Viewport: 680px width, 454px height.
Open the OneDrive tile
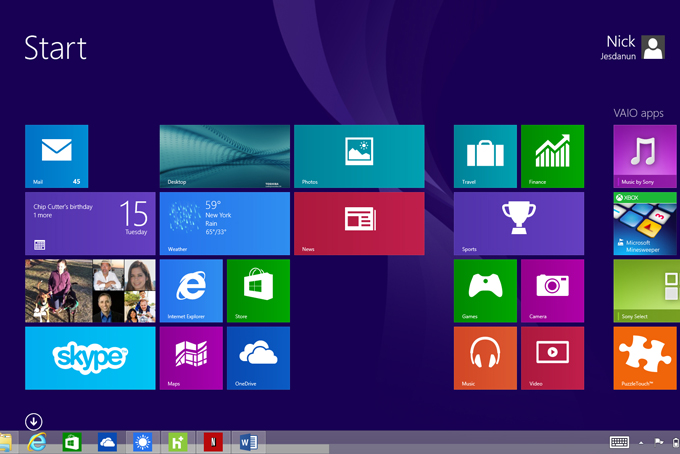click(x=258, y=358)
